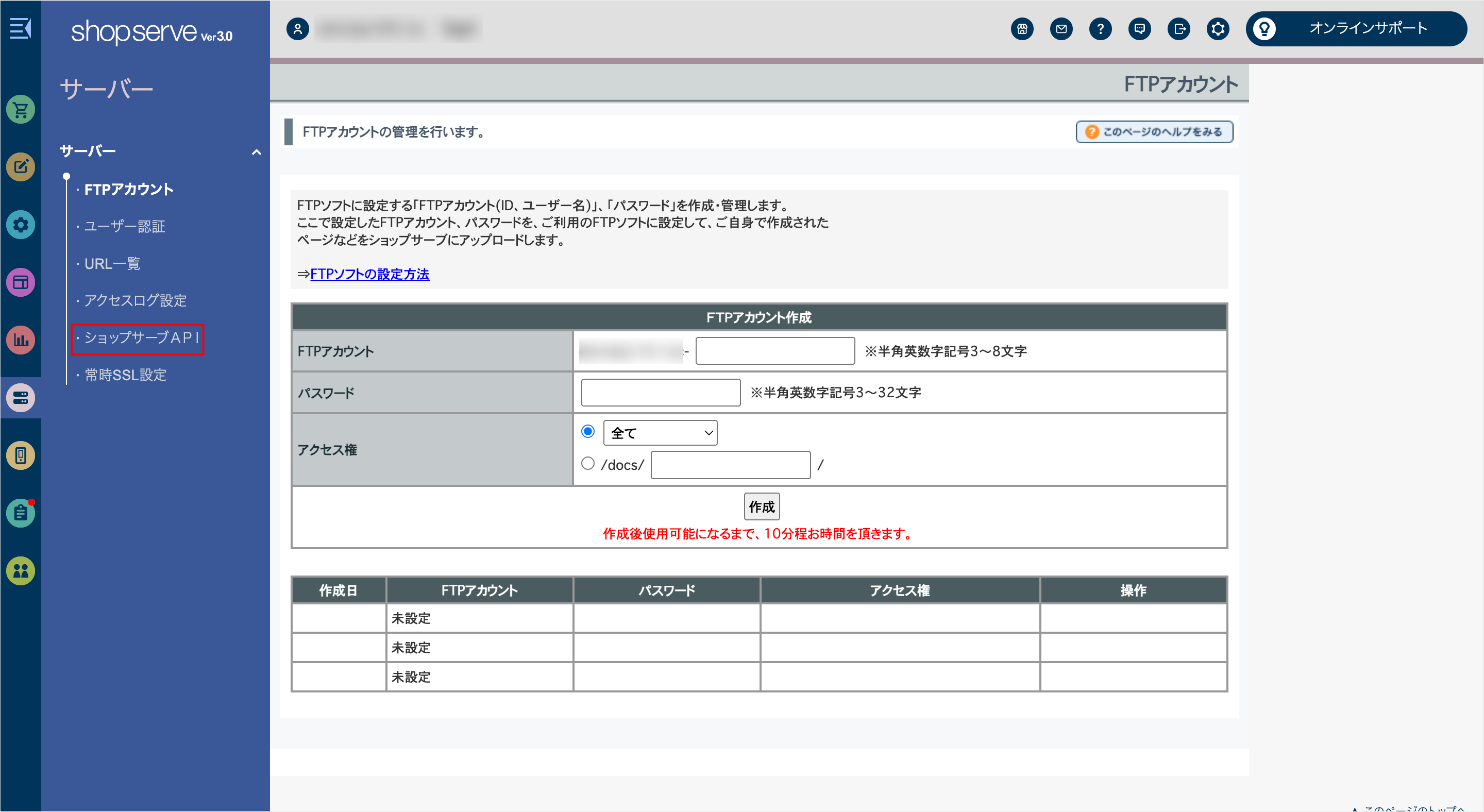Click the オンラインサポート button
This screenshot has width=1484, height=812.
1356,29
